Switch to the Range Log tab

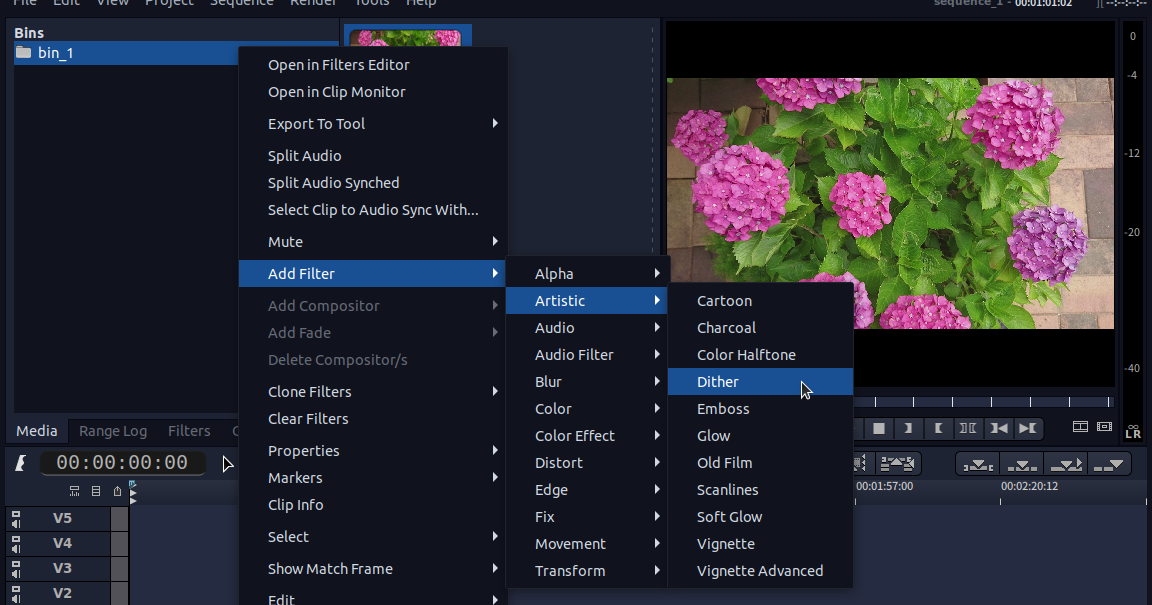point(113,431)
